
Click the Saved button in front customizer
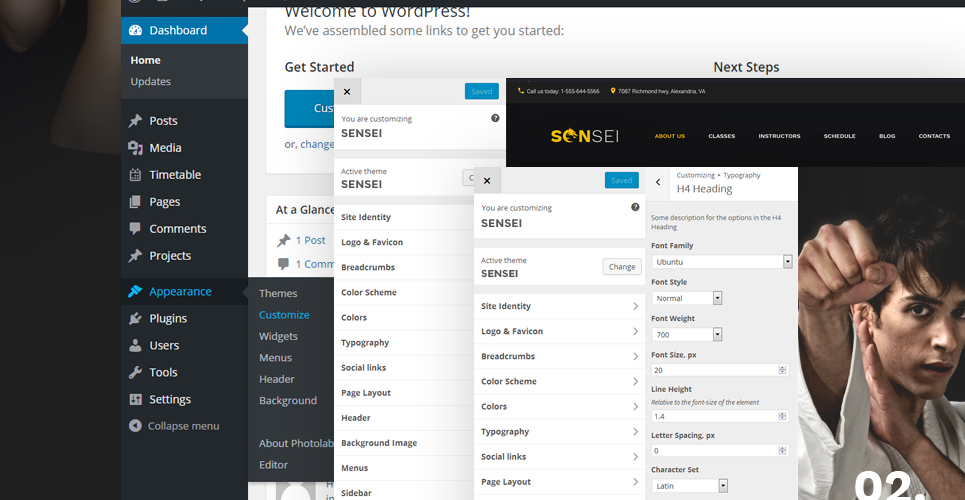(x=622, y=180)
